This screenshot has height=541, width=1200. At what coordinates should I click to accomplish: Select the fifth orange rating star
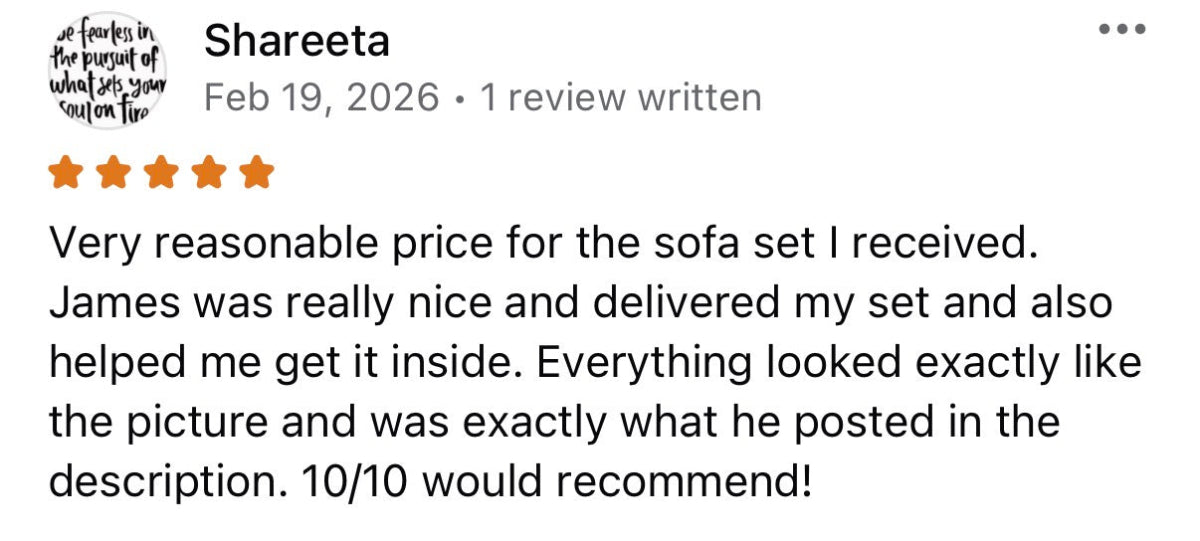(x=258, y=174)
